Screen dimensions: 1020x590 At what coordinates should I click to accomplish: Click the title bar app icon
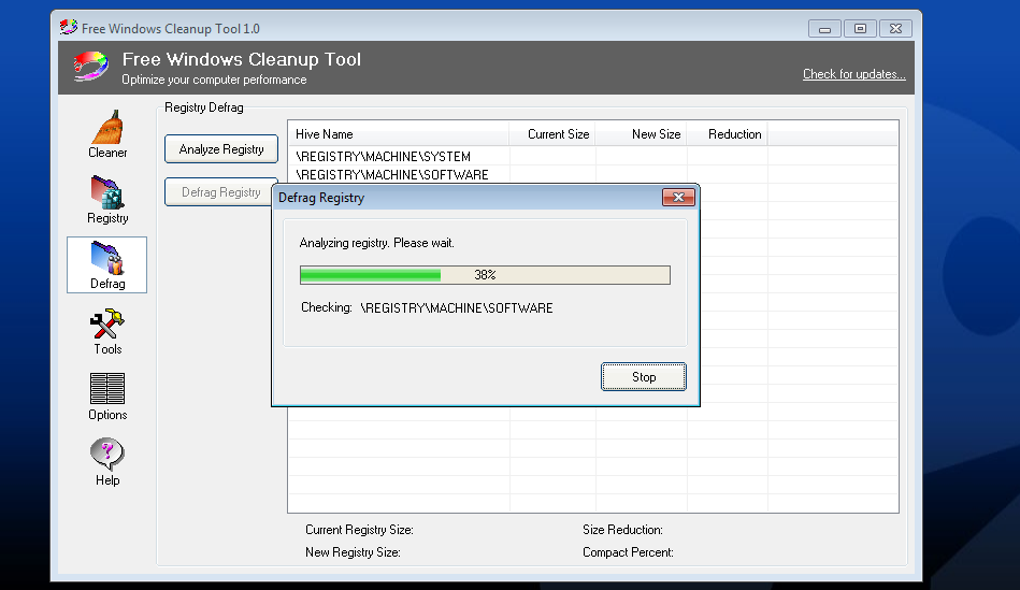click(68, 28)
